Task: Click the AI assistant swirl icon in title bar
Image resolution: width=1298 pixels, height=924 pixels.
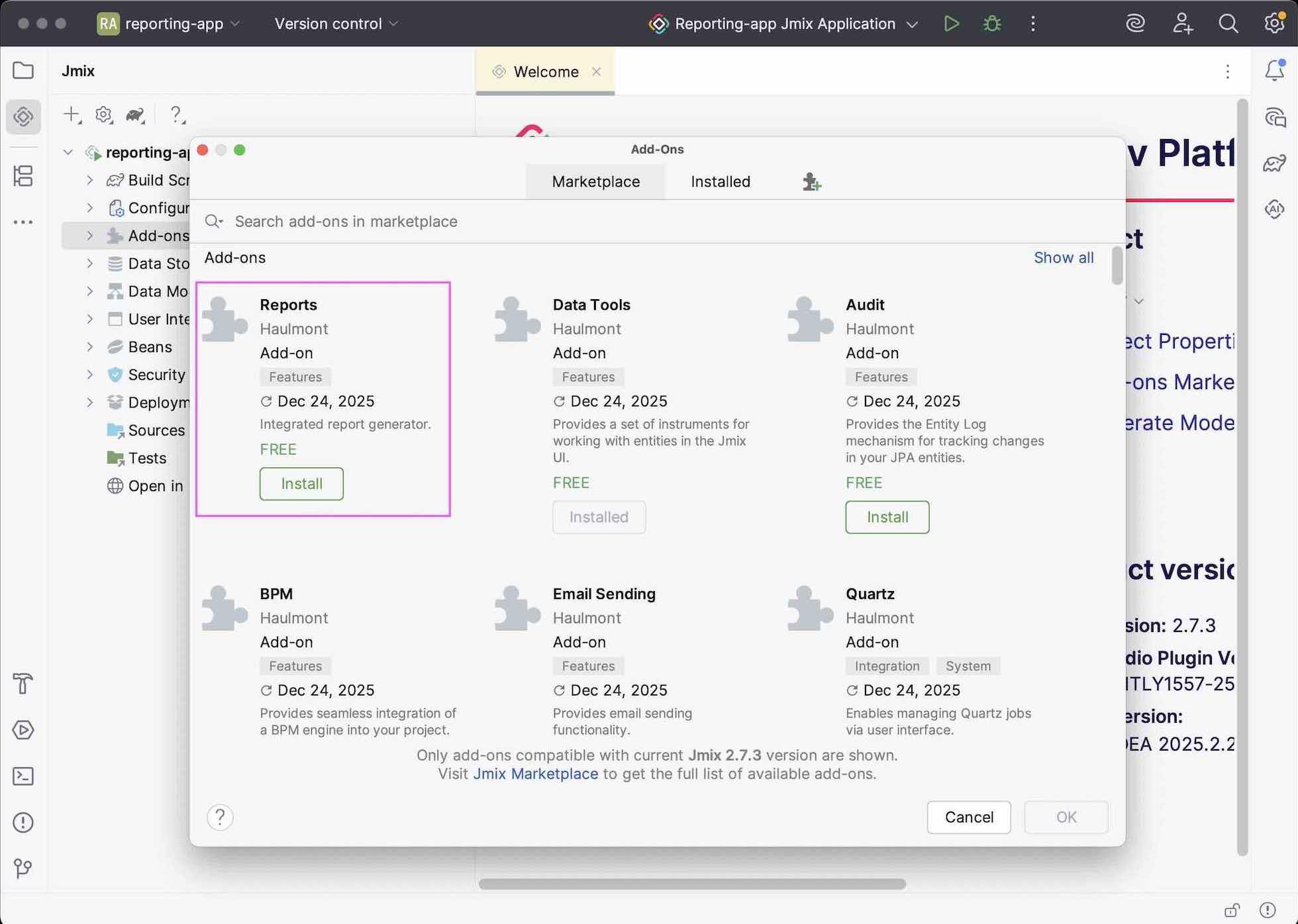Action: point(1136,24)
